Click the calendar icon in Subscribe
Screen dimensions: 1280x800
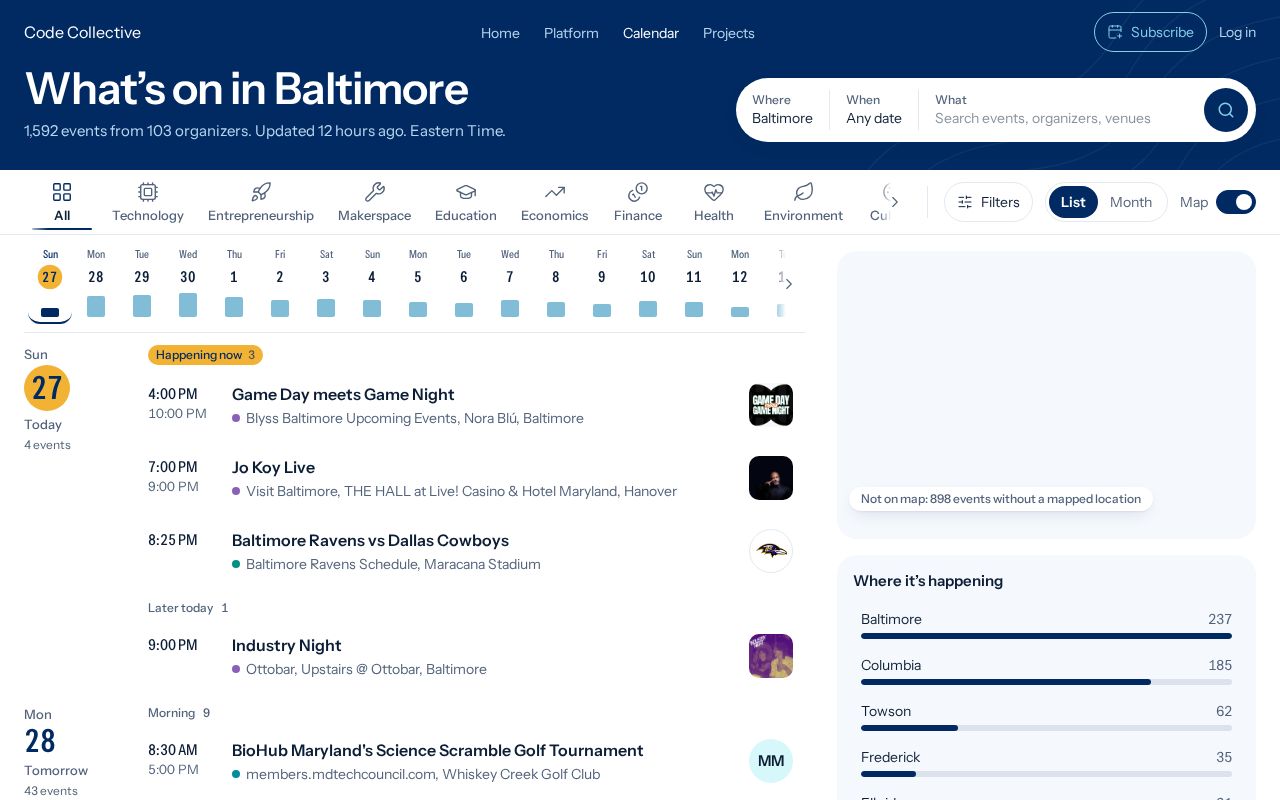pyautogui.click(x=1115, y=32)
